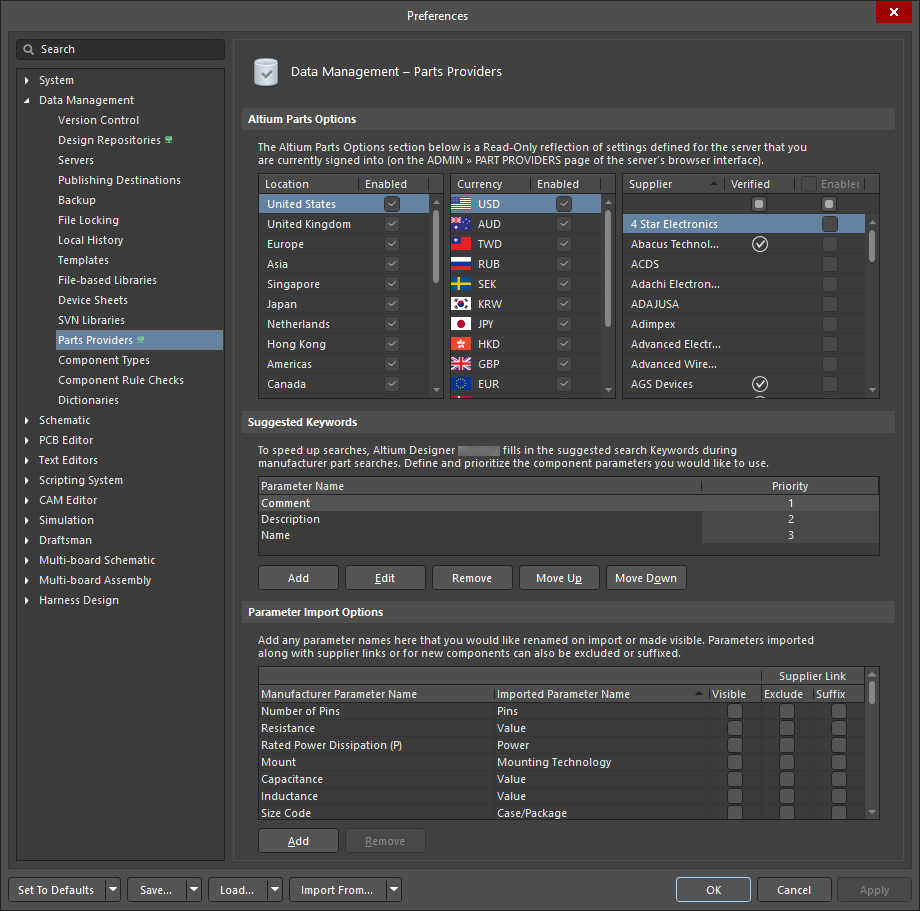This screenshot has width=920, height=911.
Task: Toggle Verified filter checkbox in supplier list
Action: pos(759,204)
